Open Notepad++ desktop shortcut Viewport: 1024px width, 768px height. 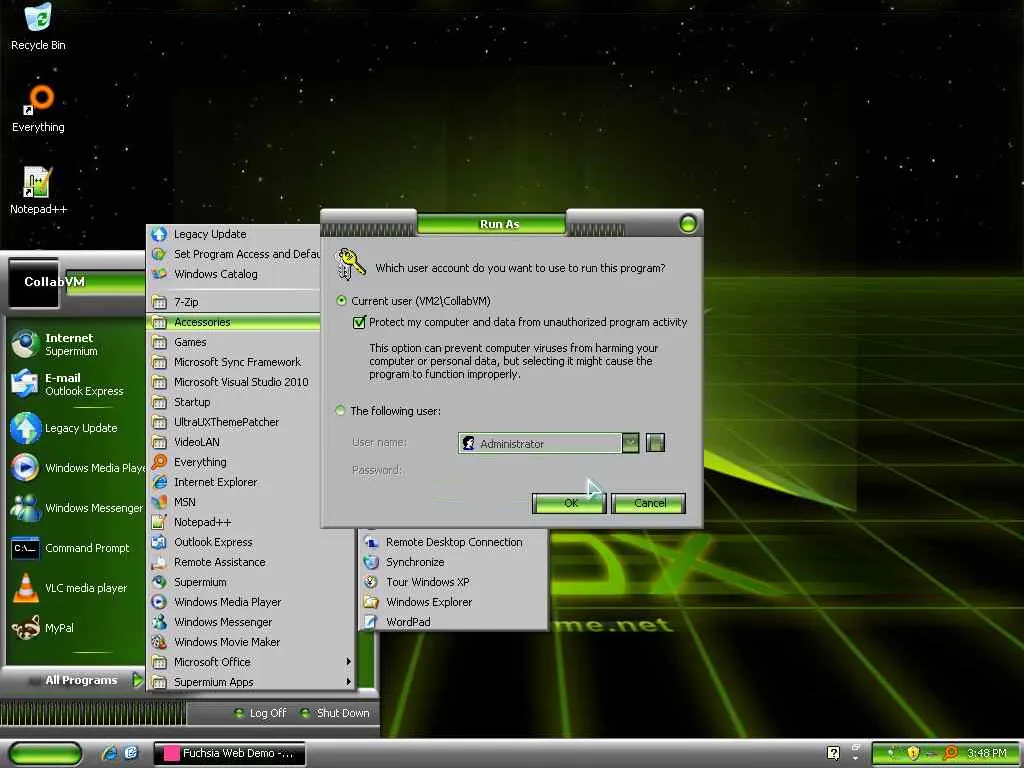(x=39, y=190)
